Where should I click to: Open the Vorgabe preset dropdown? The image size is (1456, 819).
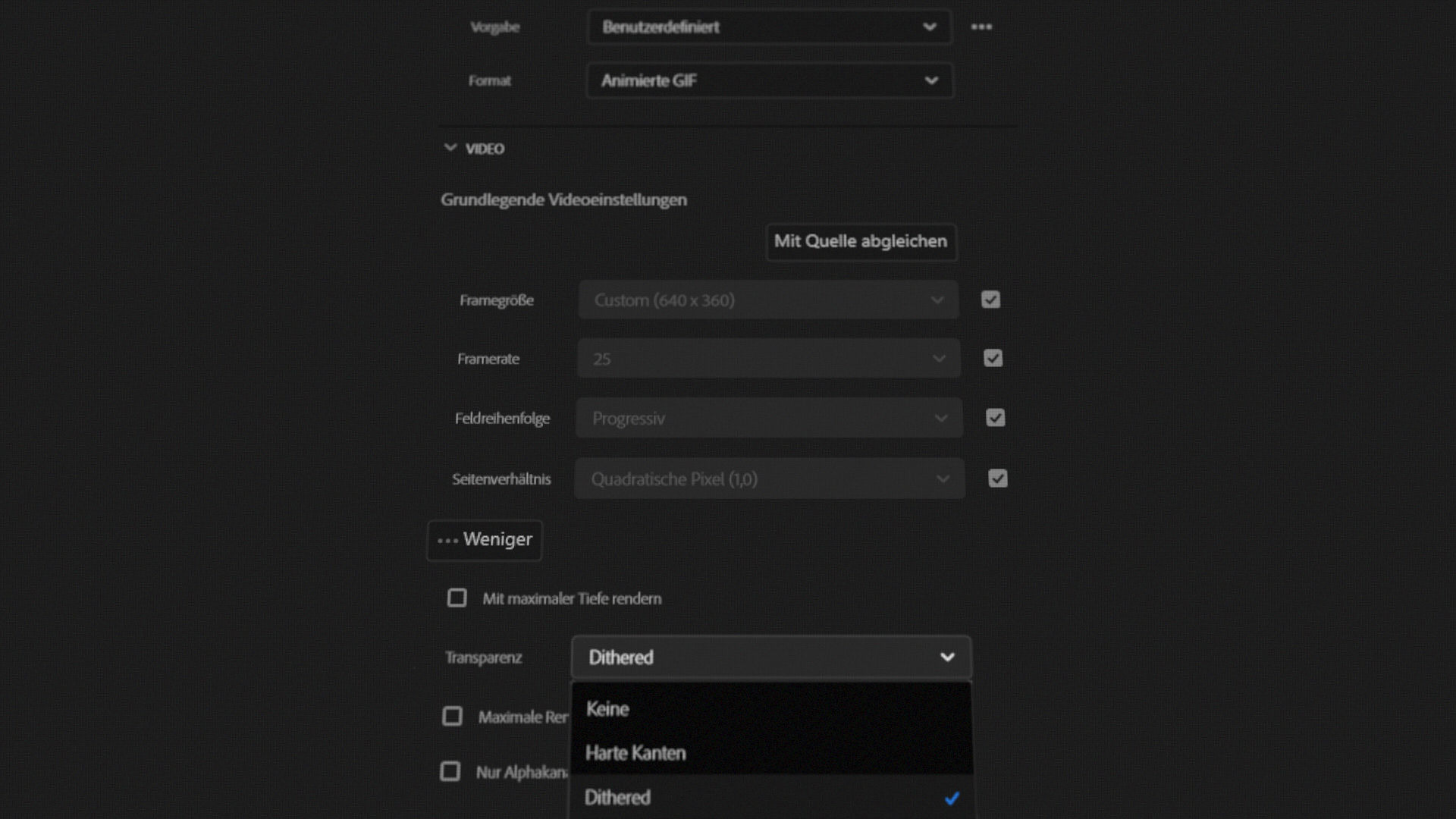(769, 27)
